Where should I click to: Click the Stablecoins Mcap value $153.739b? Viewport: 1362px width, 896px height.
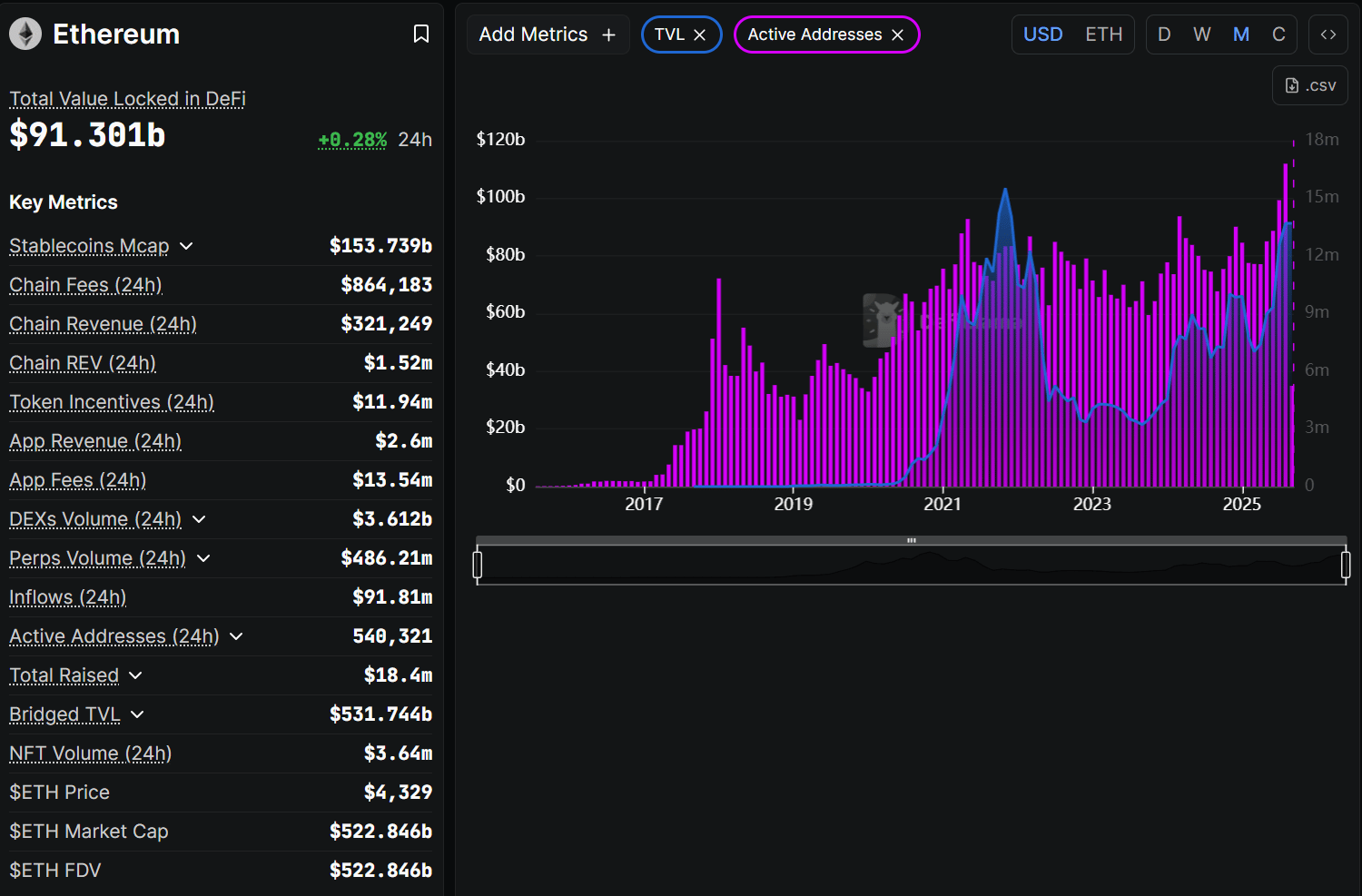pyautogui.click(x=380, y=246)
